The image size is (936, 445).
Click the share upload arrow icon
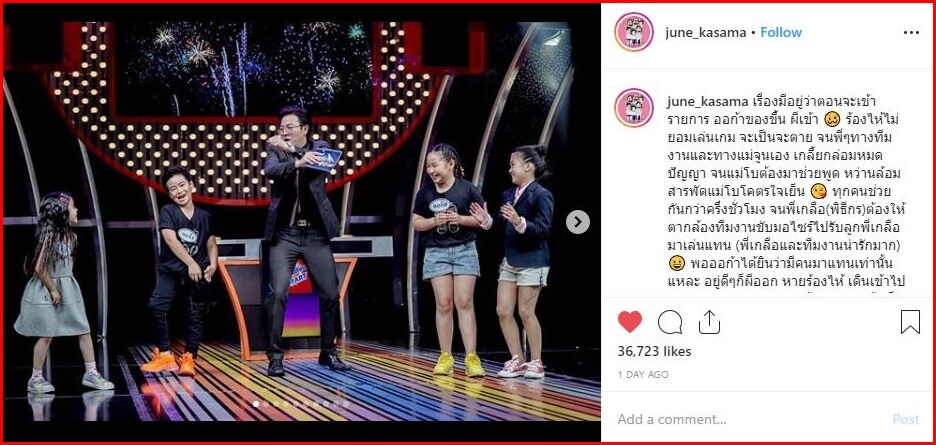coord(709,322)
